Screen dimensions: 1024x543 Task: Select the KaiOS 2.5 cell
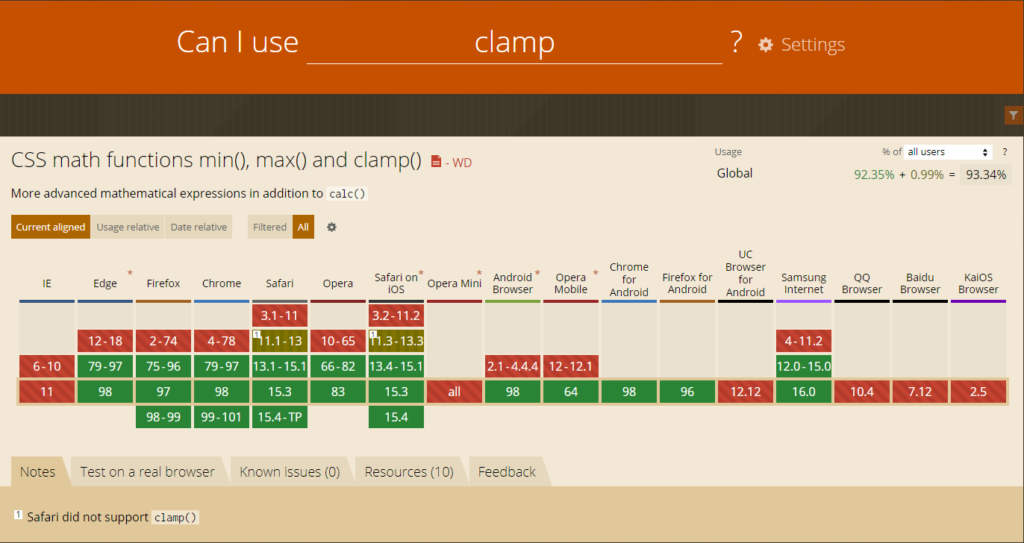pyautogui.click(x=978, y=391)
